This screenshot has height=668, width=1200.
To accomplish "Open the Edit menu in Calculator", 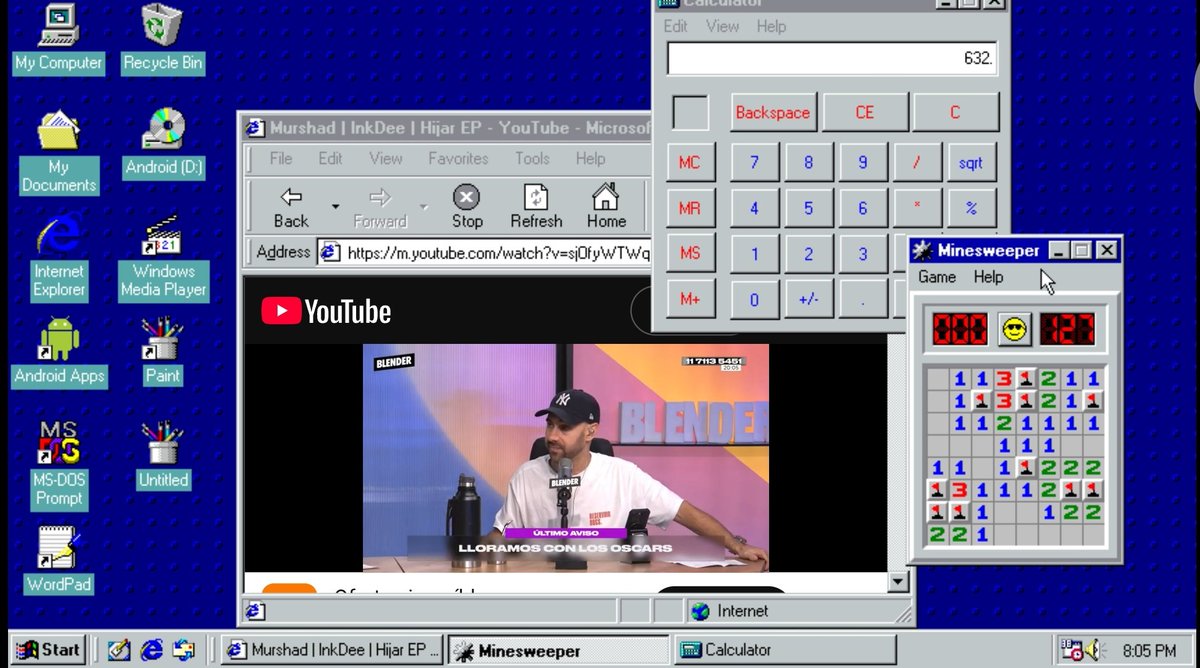I will coord(676,27).
